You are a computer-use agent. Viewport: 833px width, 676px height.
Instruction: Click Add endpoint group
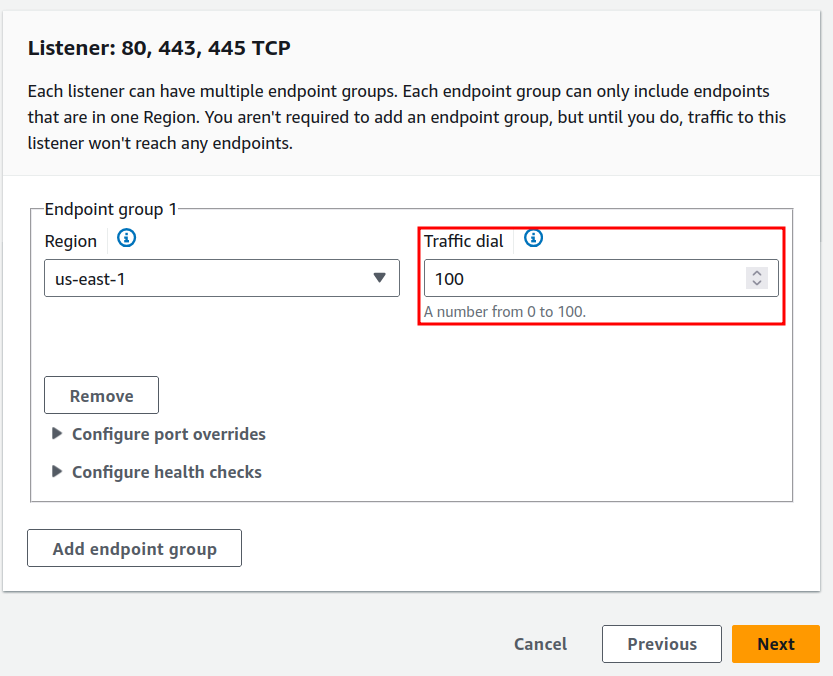tap(134, 548)
